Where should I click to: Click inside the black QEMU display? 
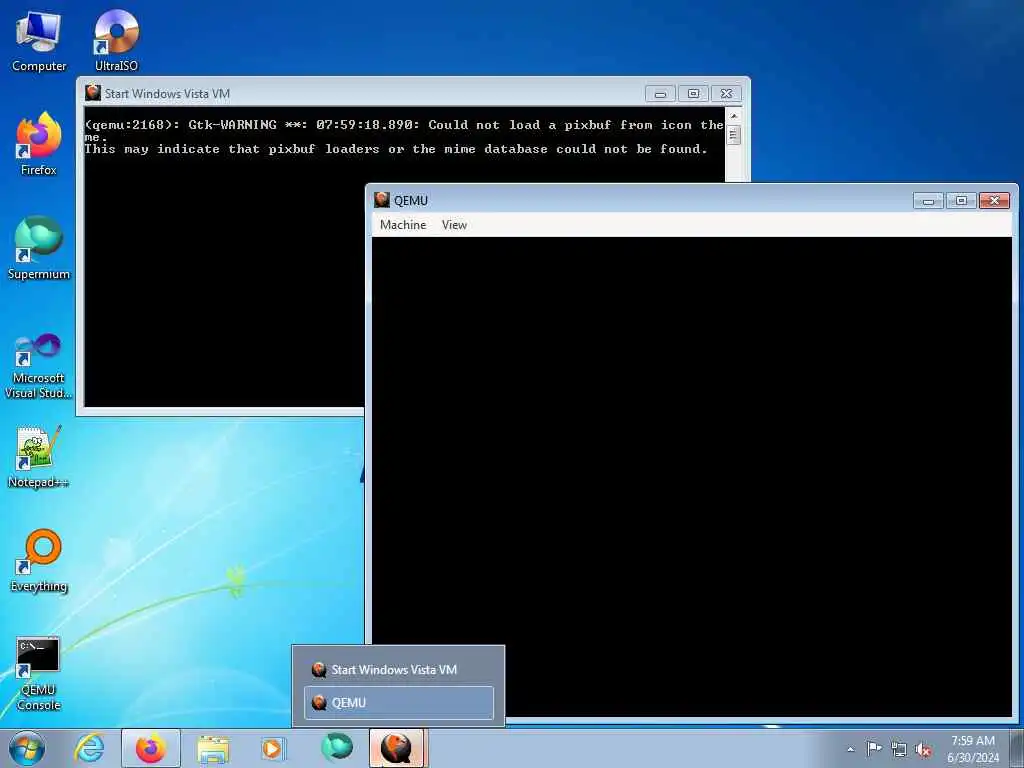tap(692, 476)
